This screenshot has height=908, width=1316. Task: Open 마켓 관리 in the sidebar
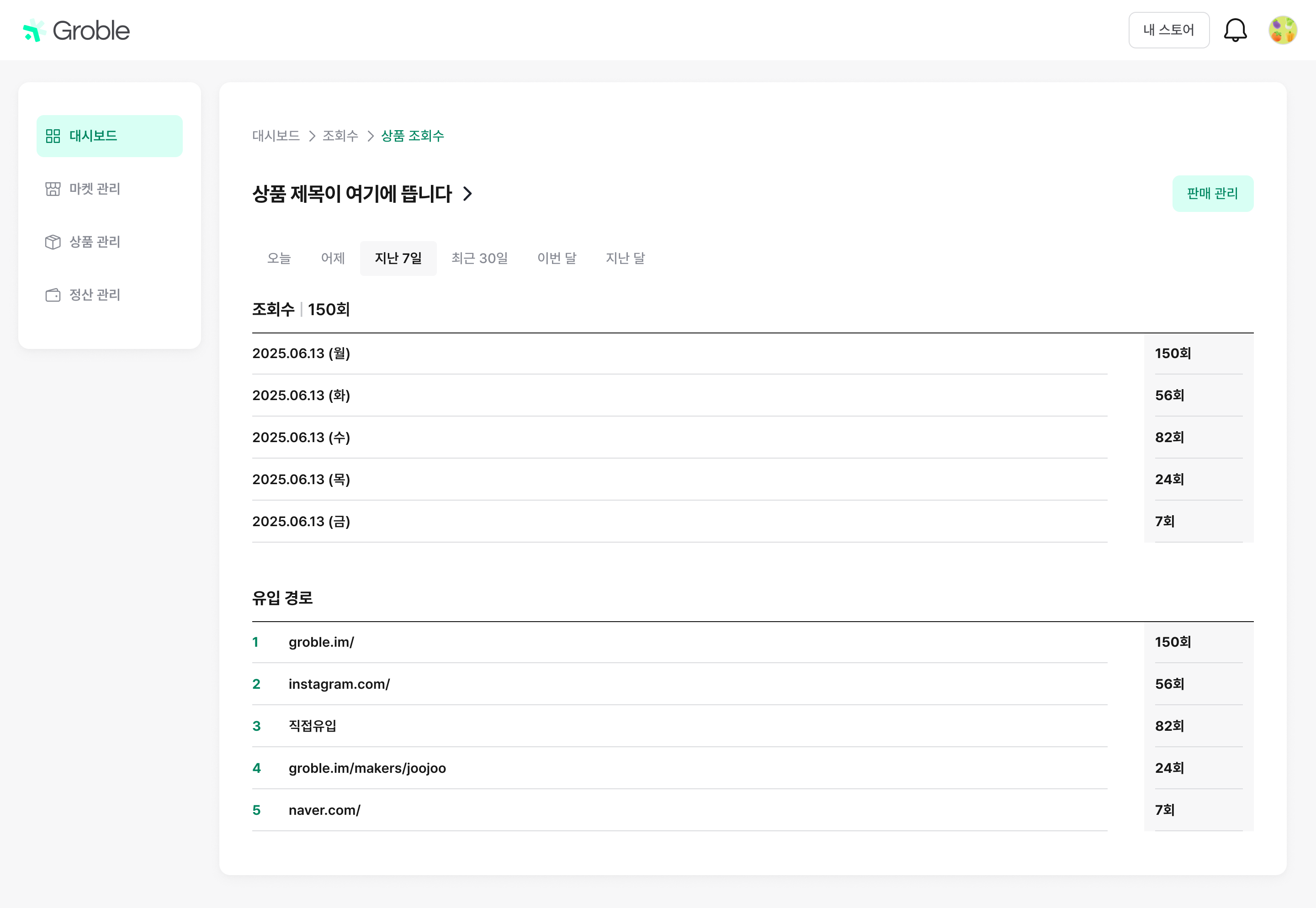point(109,189)
